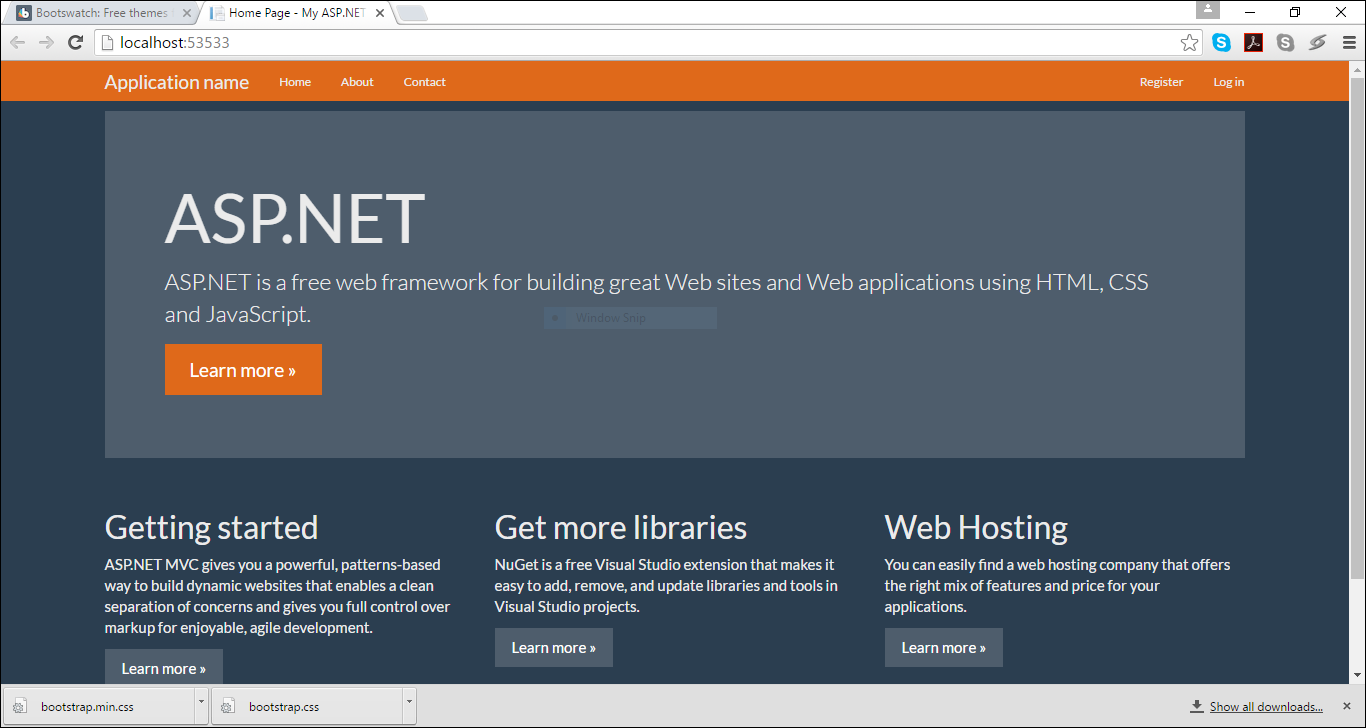Click the orange Learn more button

[x=243, y=370]
